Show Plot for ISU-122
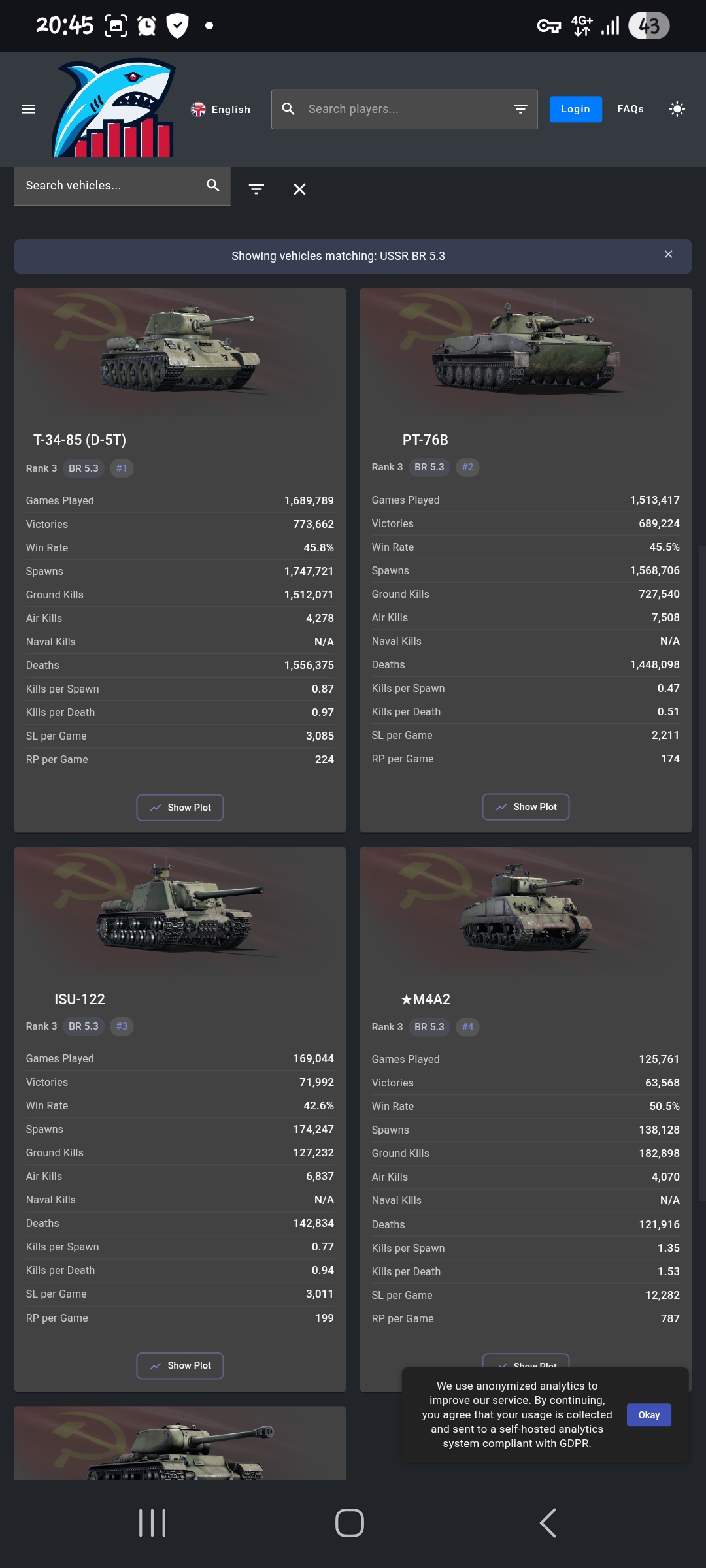706x1568 pixels. coord(180,1365)
